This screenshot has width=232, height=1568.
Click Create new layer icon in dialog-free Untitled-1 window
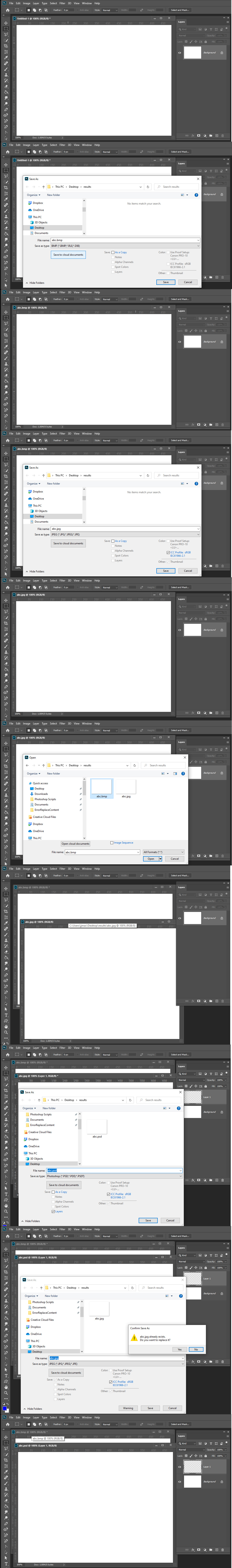click(x=217, y=136)
